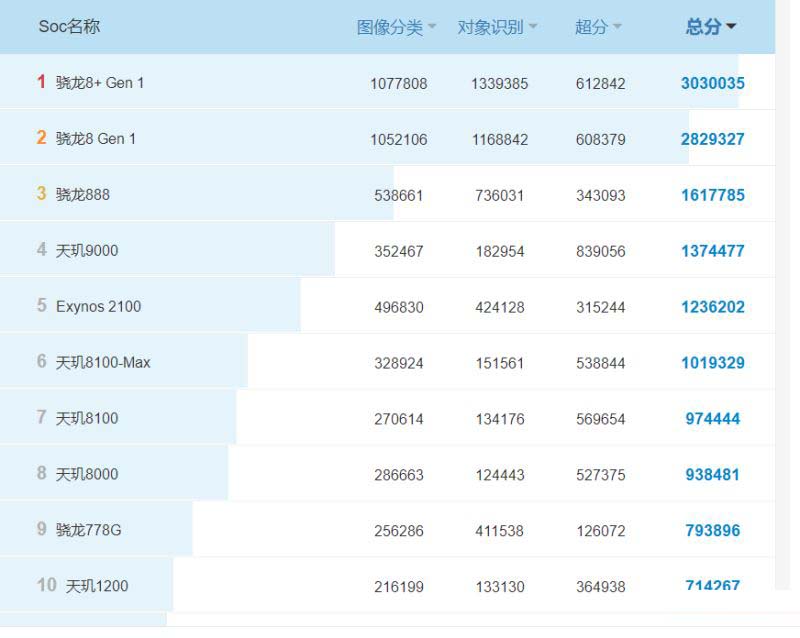Click value 256286 in 骁龙778G row
800x638 pixels.
(x=398, y=531)
